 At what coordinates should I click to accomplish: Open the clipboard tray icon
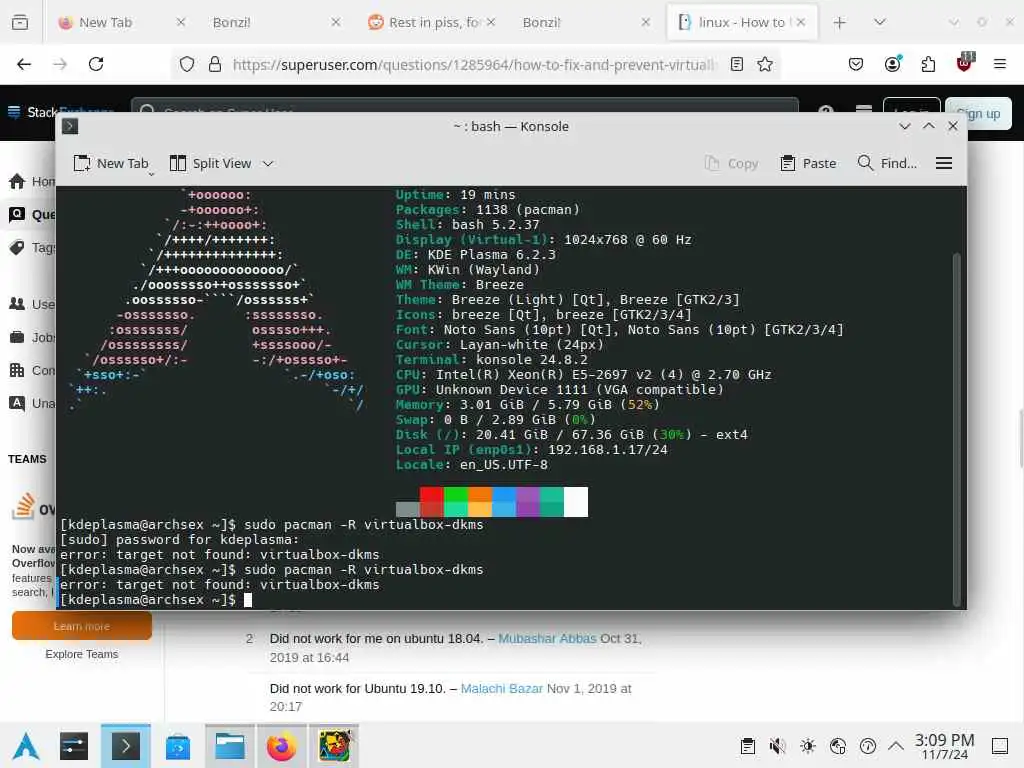(x=748, y=746)
